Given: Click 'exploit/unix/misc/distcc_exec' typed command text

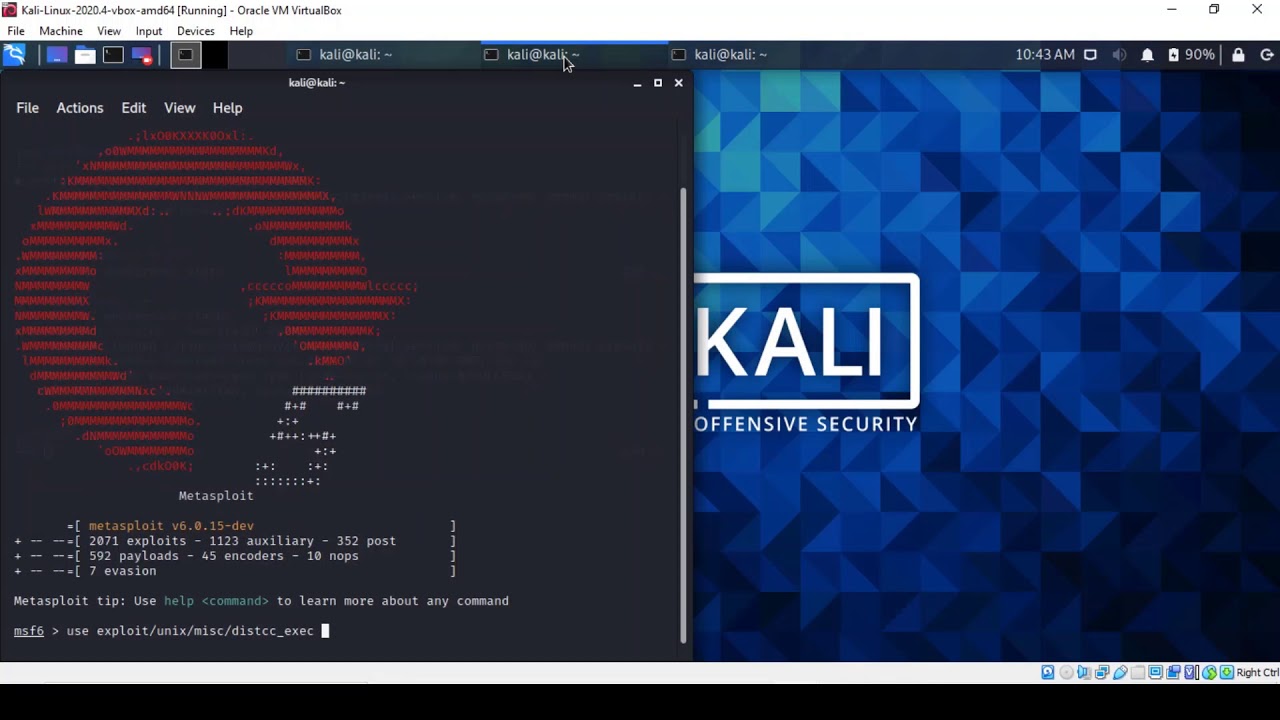Looking at the screenshot, I should tap(205, 631).
